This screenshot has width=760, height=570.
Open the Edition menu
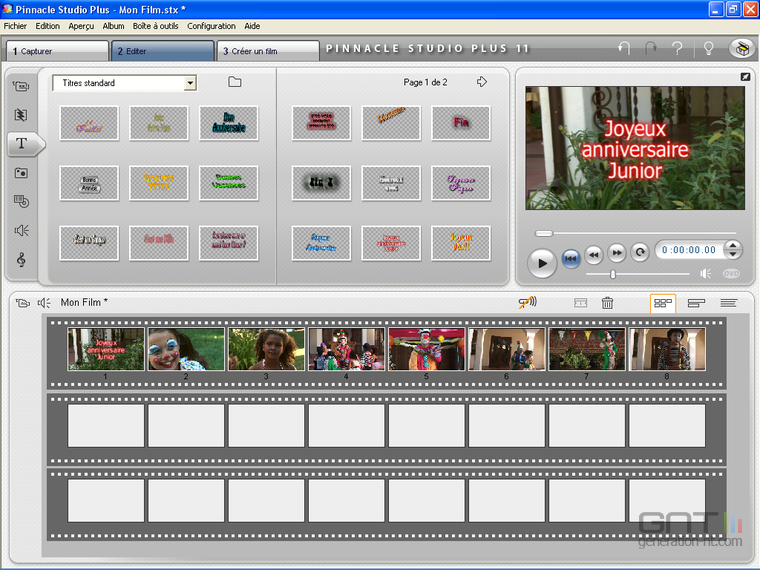[x=48, y=26]
